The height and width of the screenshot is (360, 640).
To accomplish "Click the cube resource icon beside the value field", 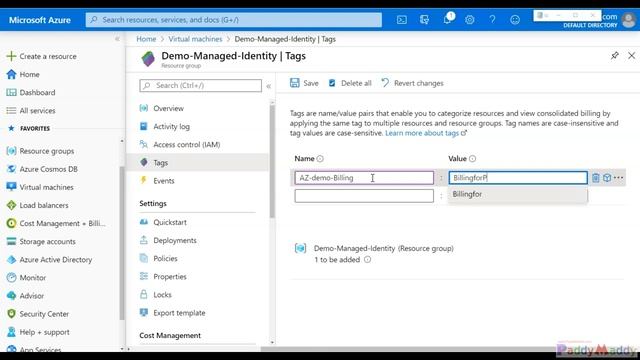I will [607, 178].
